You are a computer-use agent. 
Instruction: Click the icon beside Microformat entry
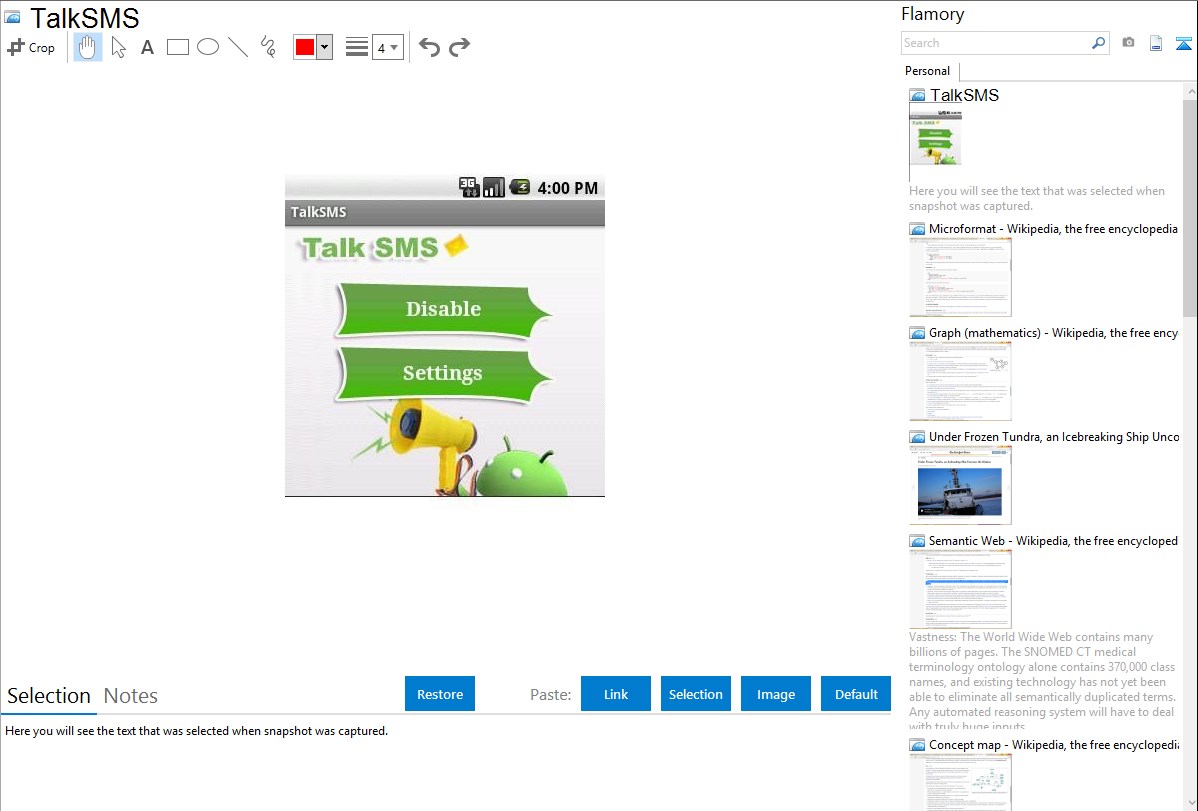pos(917,229)
